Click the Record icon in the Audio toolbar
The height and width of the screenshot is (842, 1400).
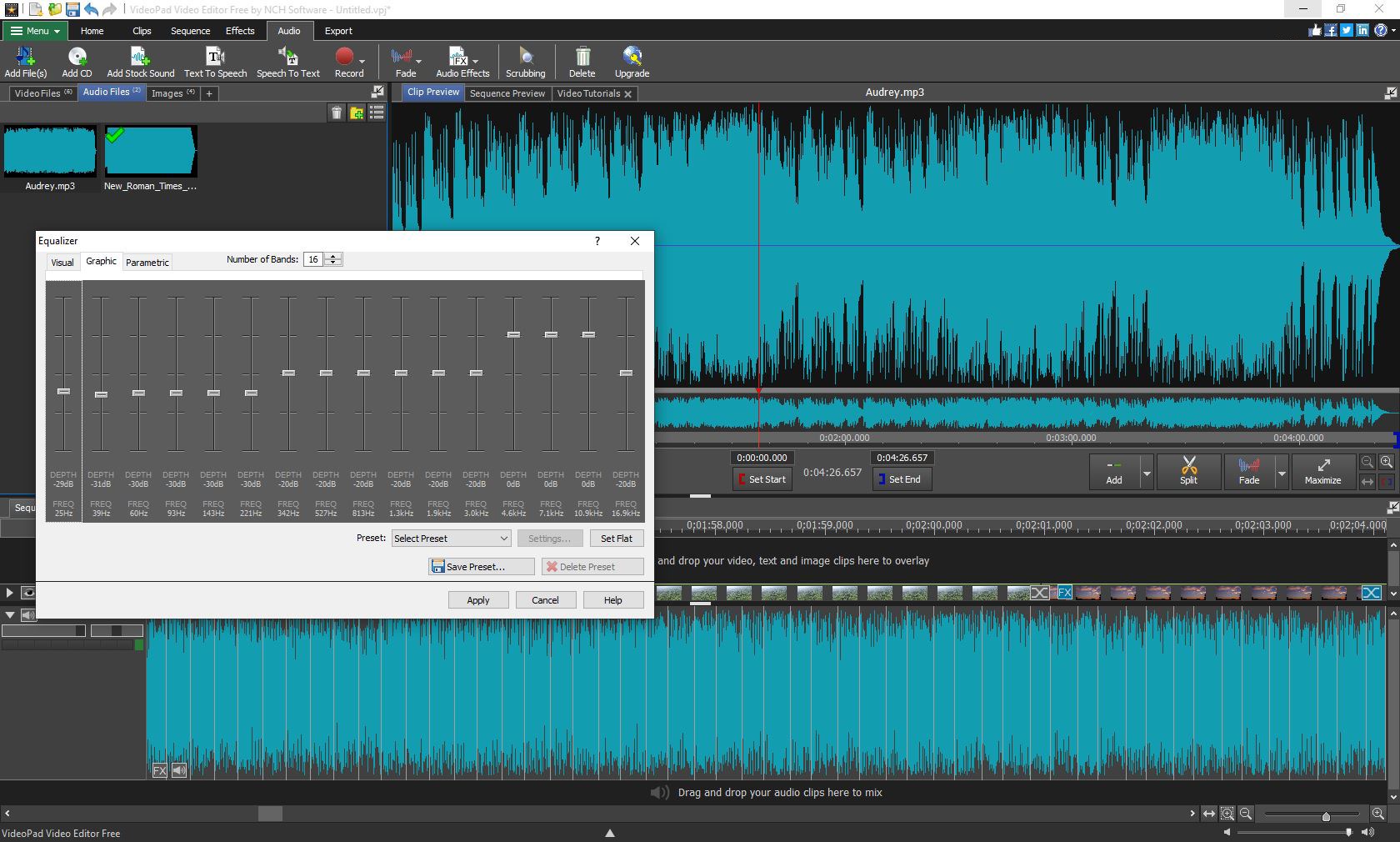click(347, 60)
